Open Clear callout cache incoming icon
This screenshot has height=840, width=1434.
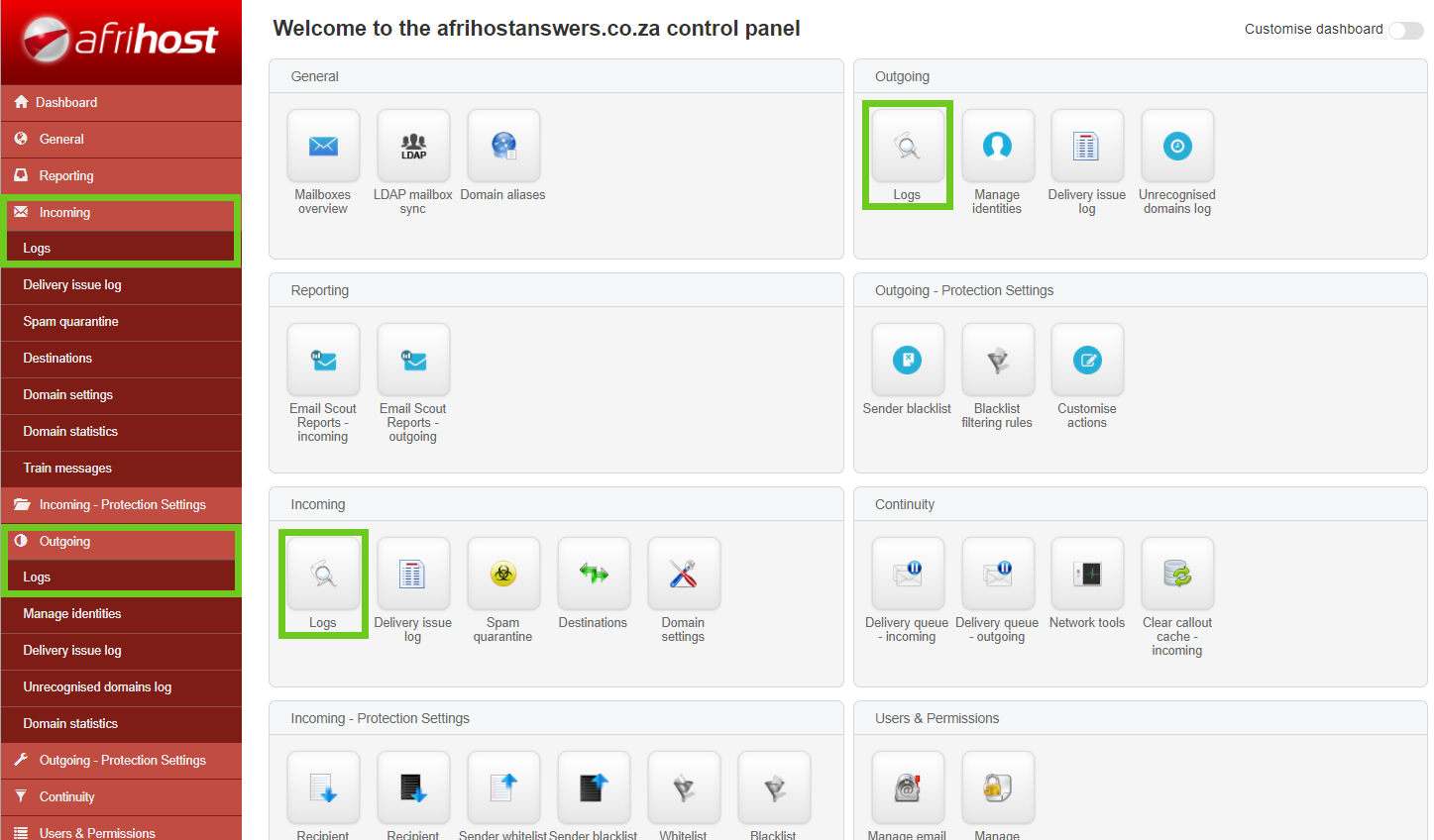pos(1177,575)
